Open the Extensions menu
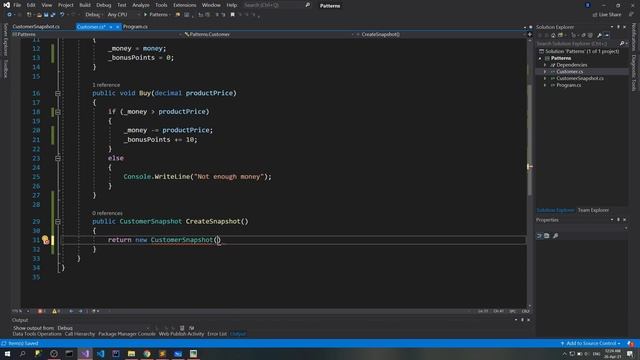This screenshot has height=360, width=640. (184, 5)
